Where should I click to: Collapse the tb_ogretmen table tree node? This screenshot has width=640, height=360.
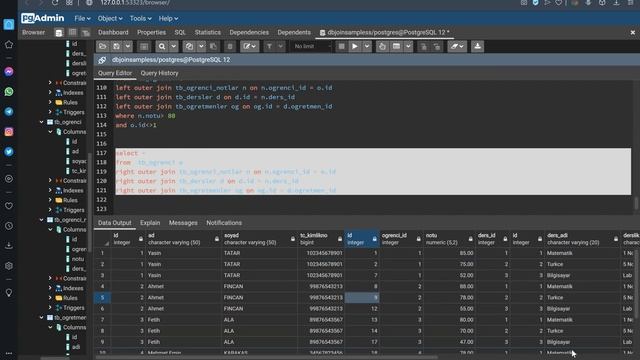point(42,317)
